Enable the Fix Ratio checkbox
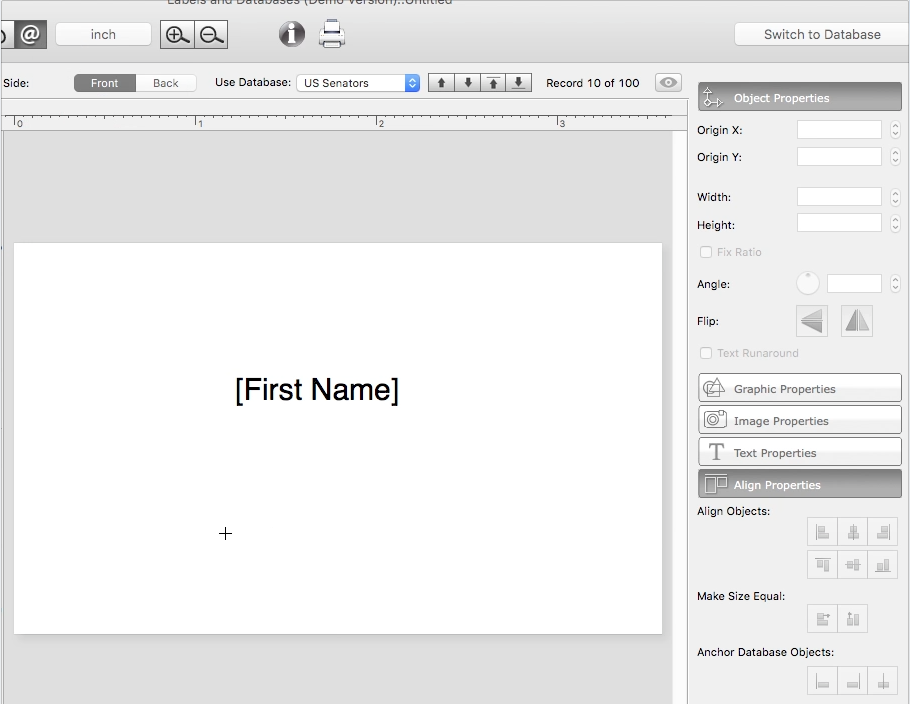The image size is (910, 704). coord(706,252)
